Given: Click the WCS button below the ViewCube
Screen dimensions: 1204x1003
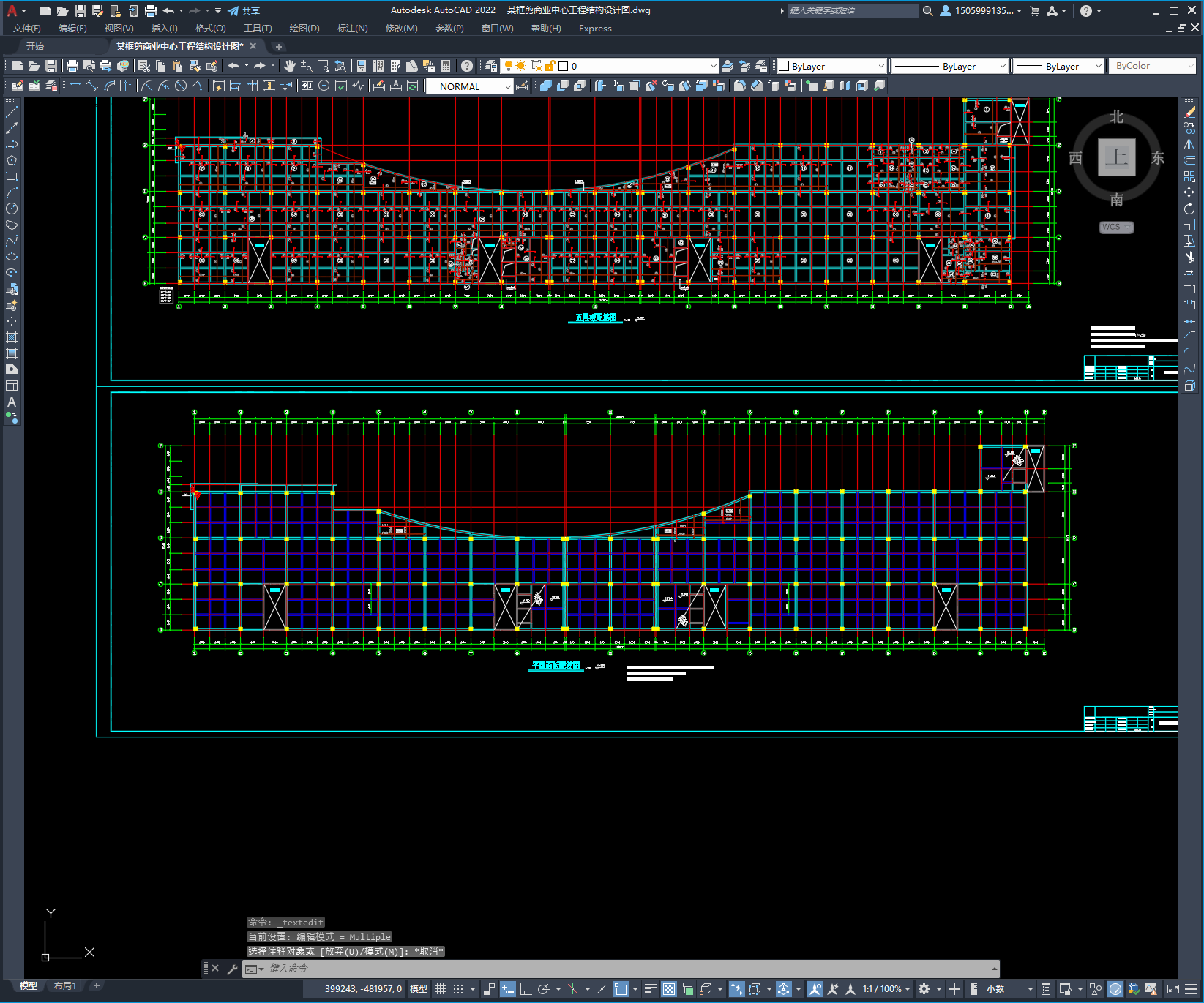Looking at the screenshot, I should [x=1115, y=227].
